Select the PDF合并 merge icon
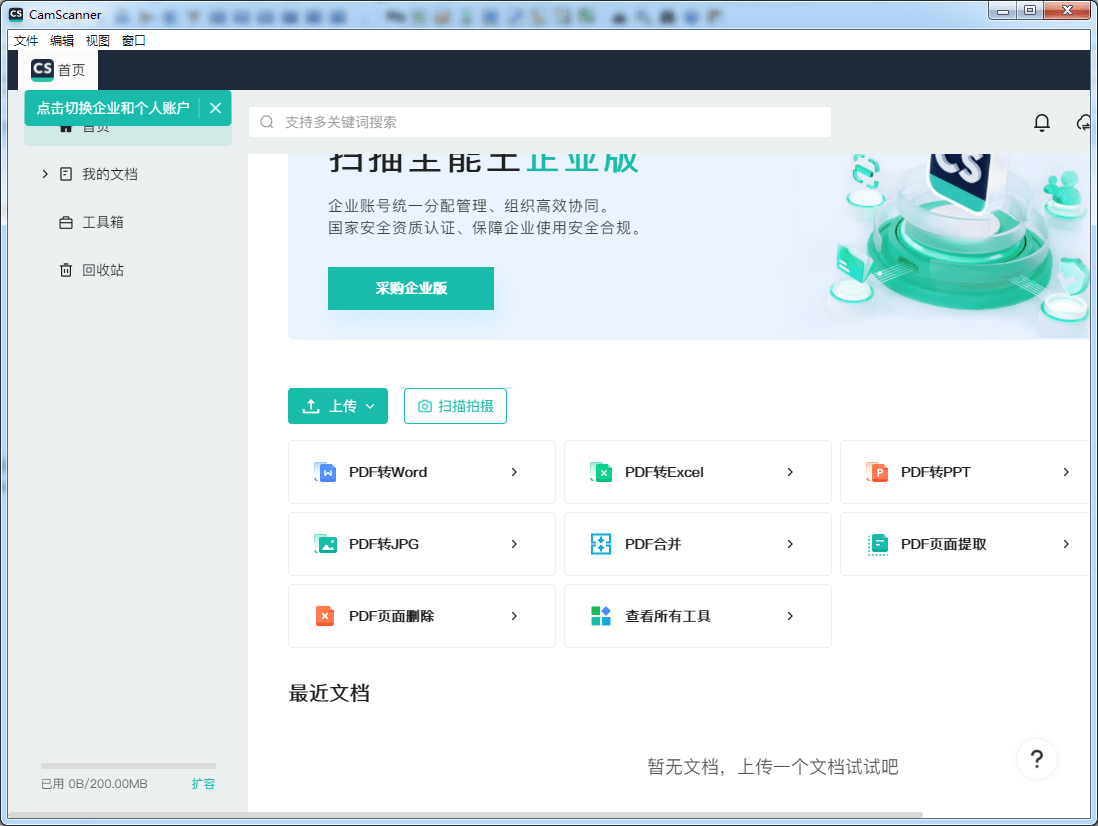 click(x=601, y=543)
